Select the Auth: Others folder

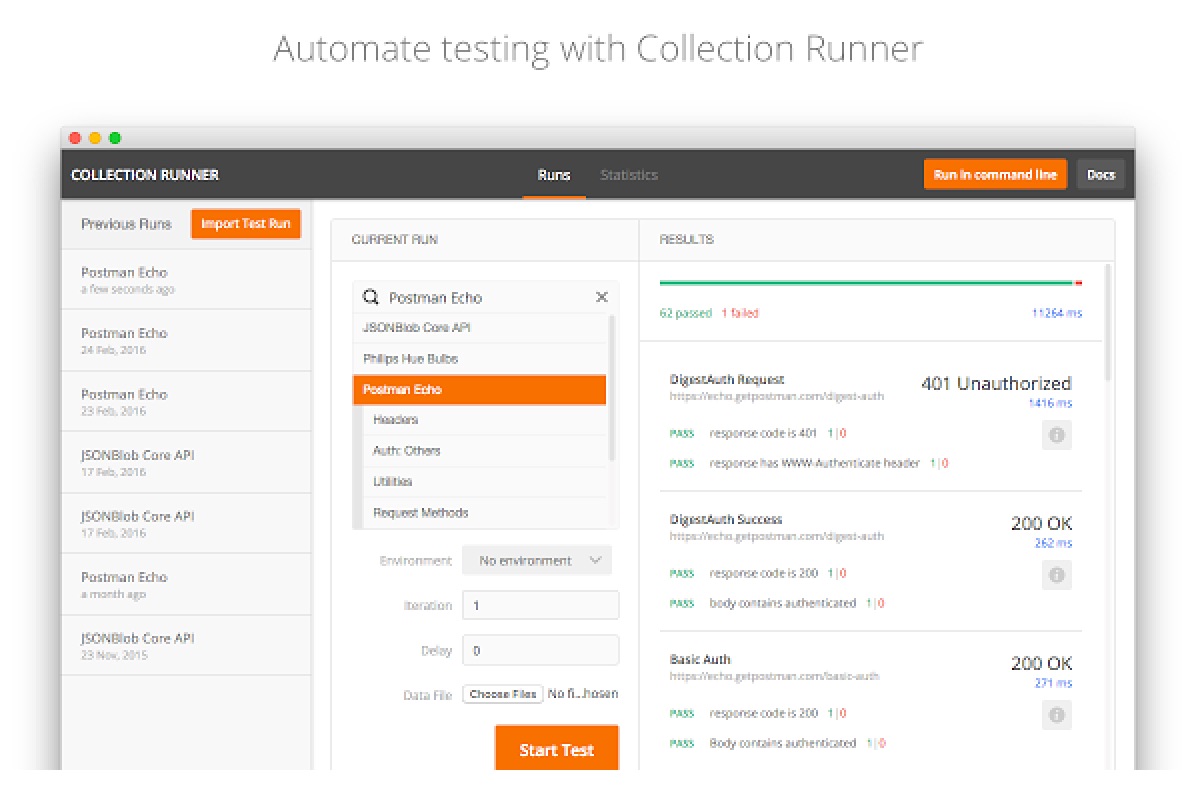click(x=484, y=451)
